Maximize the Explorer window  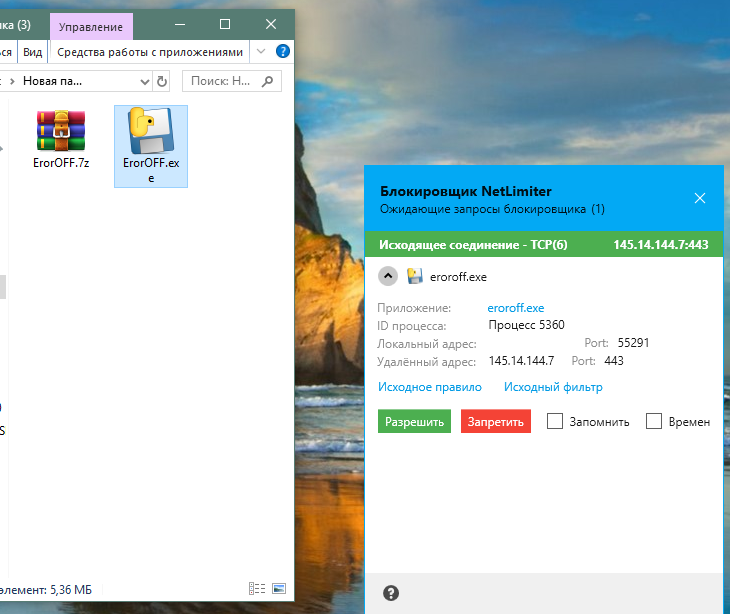(225, 24)
